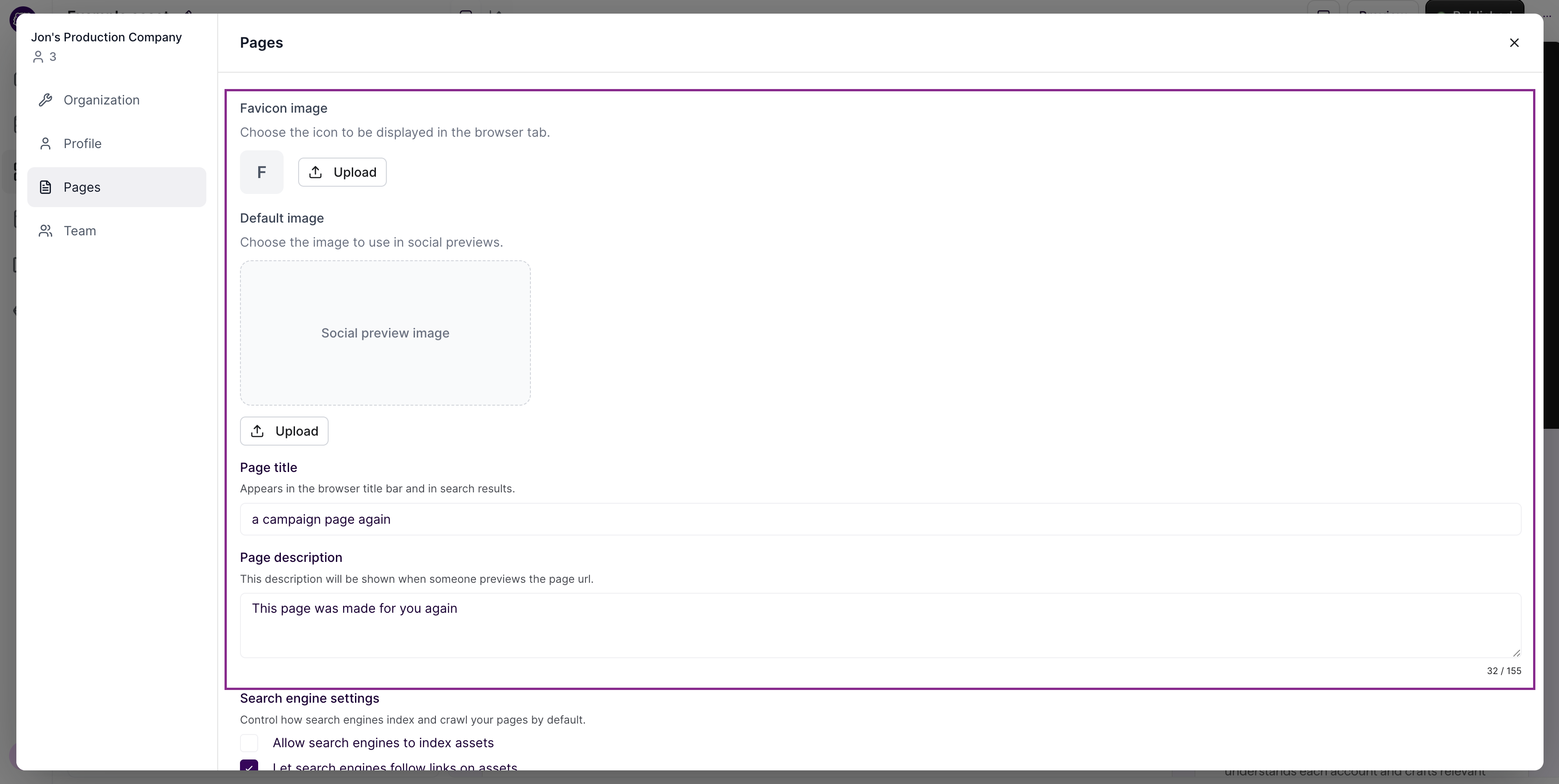Click the 32 / 155 character counter

click(x=1504, y=671)
